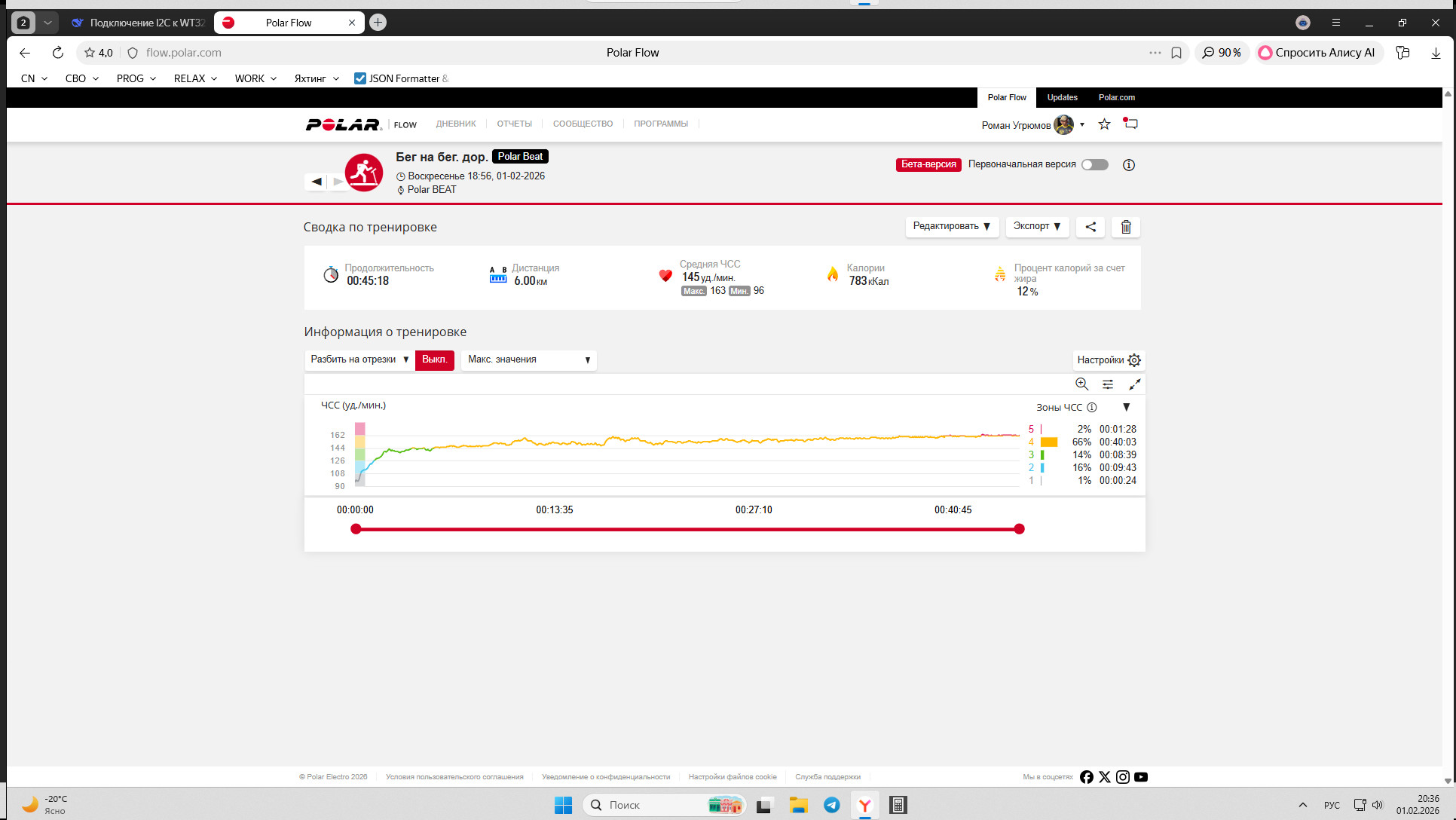
Task: Reload the page with browser refresh icon
Action: (57, 53)
